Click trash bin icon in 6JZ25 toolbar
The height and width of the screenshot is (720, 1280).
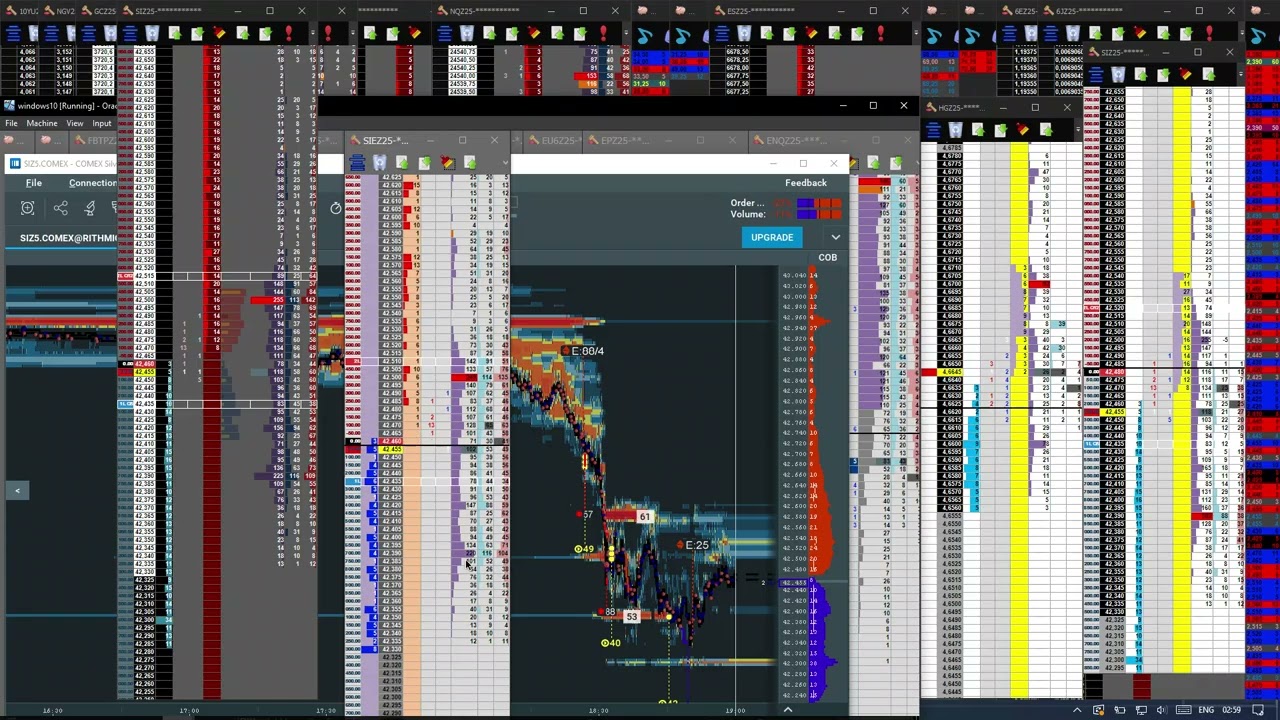[x=1072, y=33]
